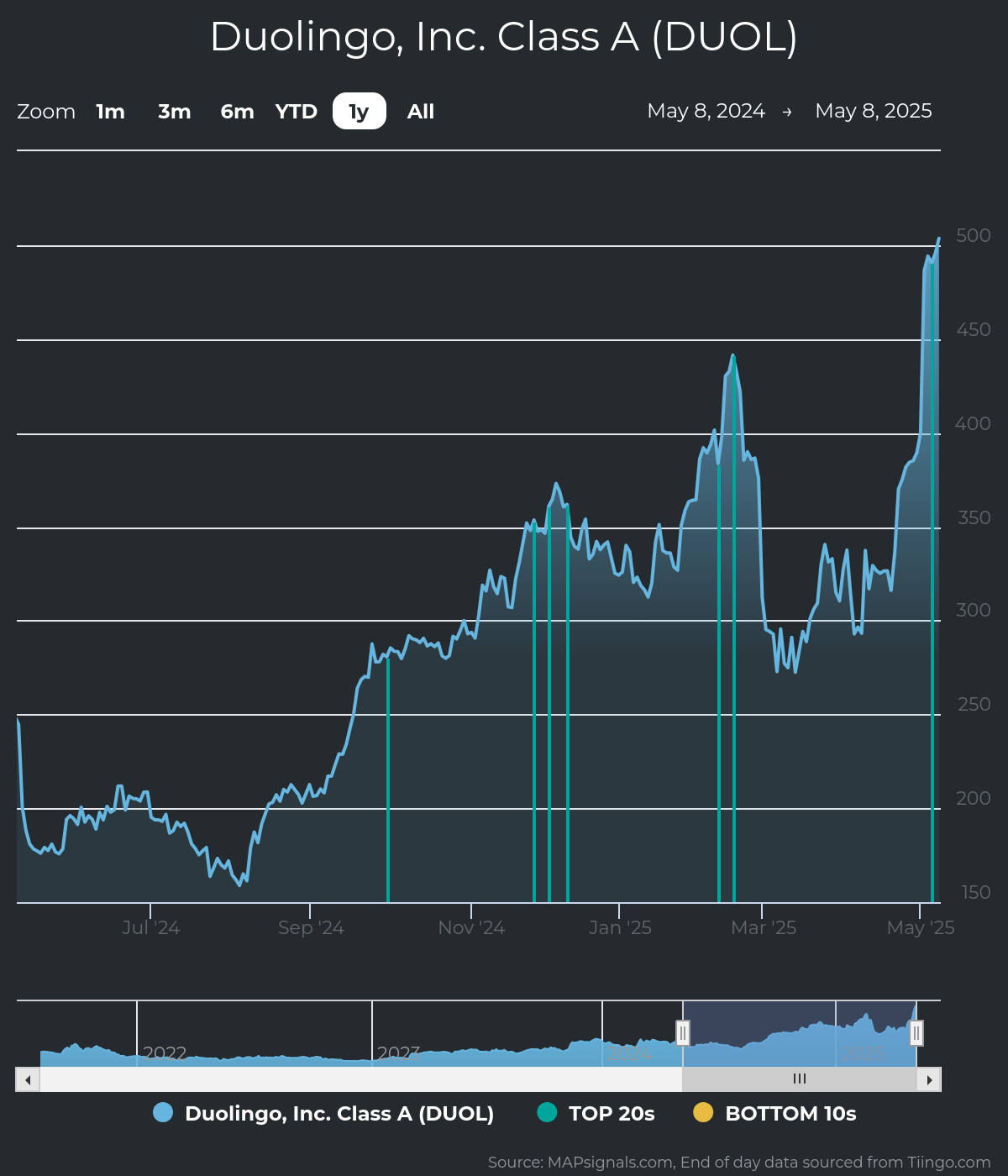Click the 150 price axis label
1008x1176 pixels.
point(975,892)
